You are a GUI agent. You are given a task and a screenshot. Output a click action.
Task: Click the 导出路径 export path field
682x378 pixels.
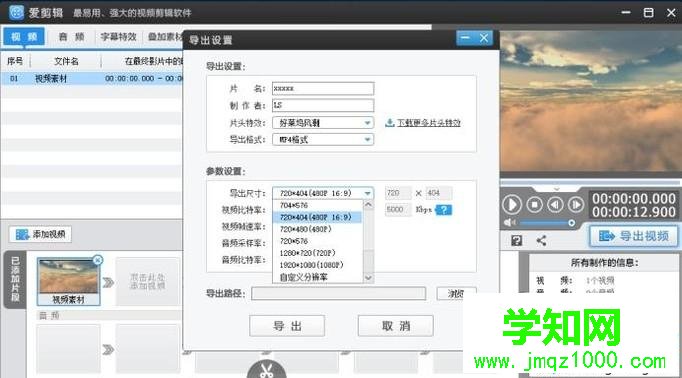(338, 294)
